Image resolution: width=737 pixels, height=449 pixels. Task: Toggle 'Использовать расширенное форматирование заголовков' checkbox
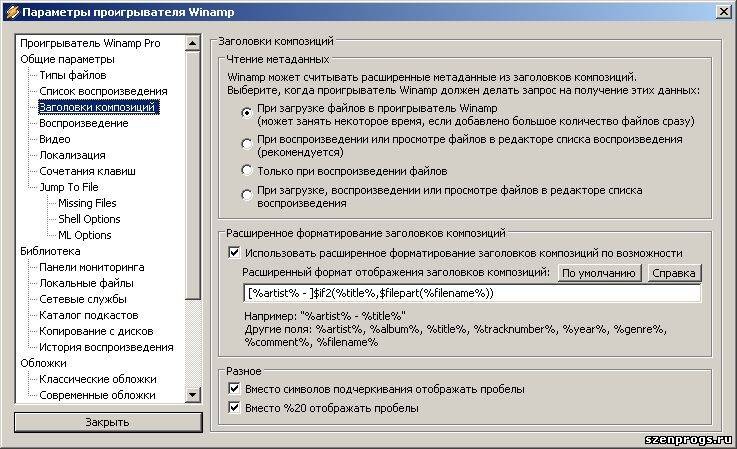(234, 253)
